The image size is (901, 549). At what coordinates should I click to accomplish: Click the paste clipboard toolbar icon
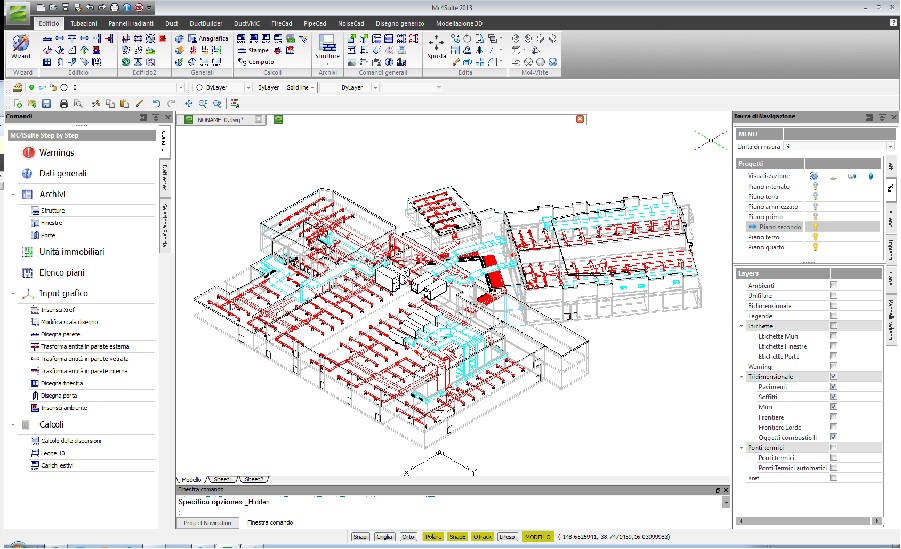tap(124, 103)
